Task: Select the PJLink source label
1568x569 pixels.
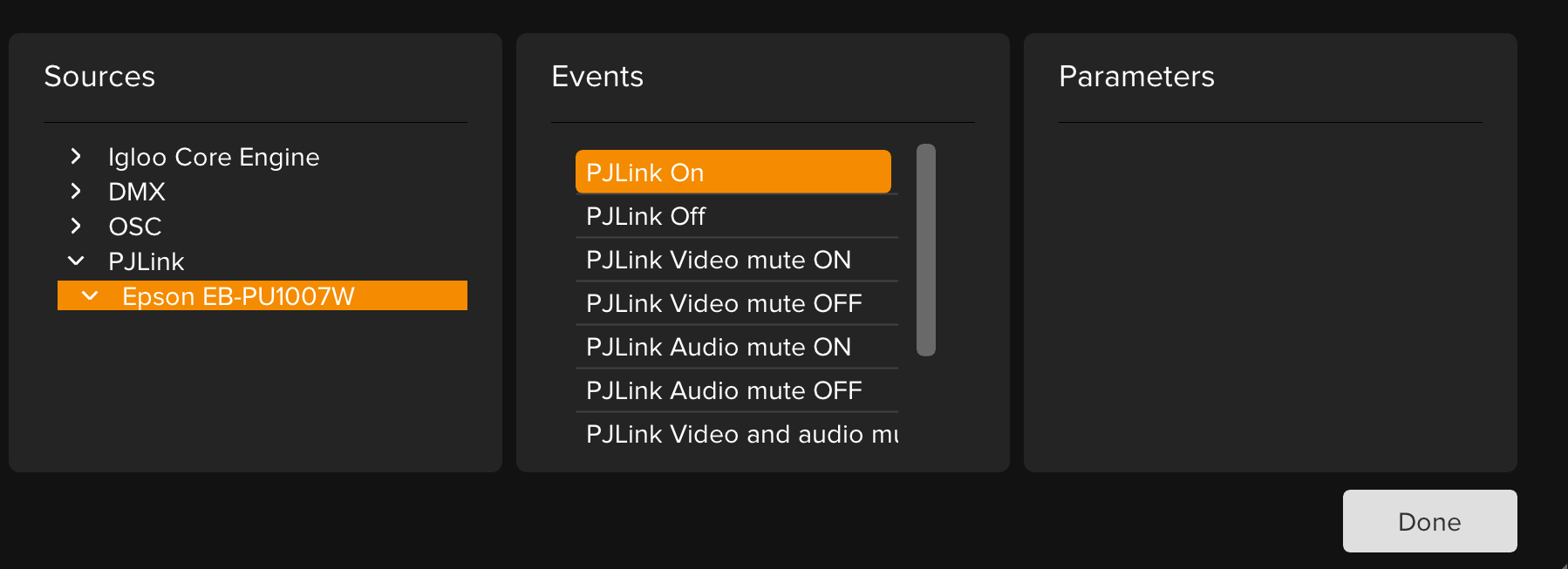Action: pos(147,261)
